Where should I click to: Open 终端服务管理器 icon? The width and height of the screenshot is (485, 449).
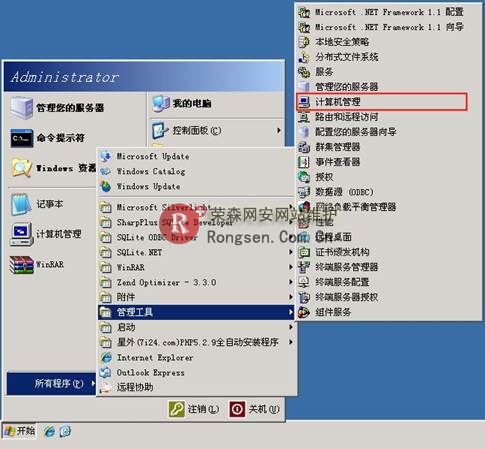click(x=304, y=267)
